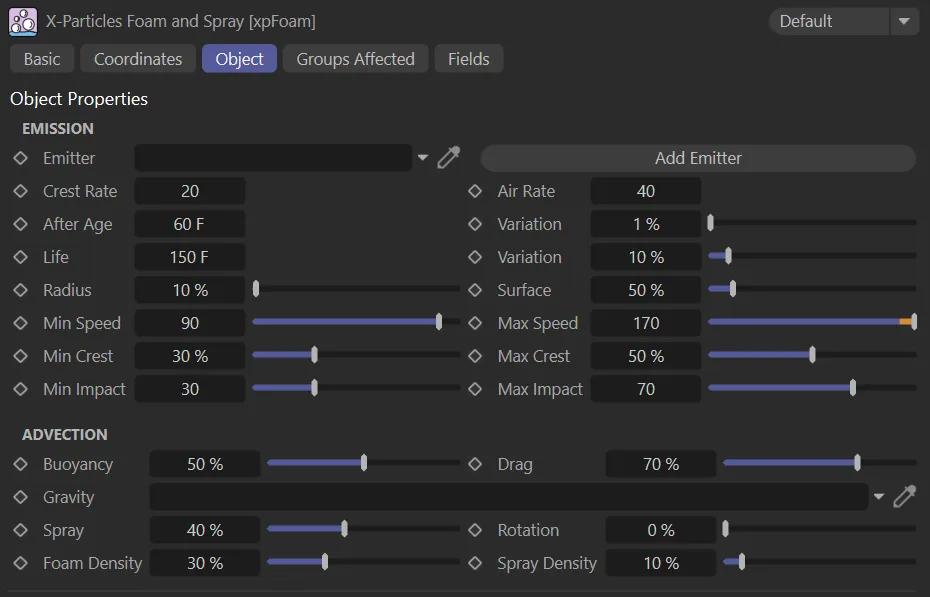
Task: Click animation diamond for Drag
Action: tap(476, 464)
